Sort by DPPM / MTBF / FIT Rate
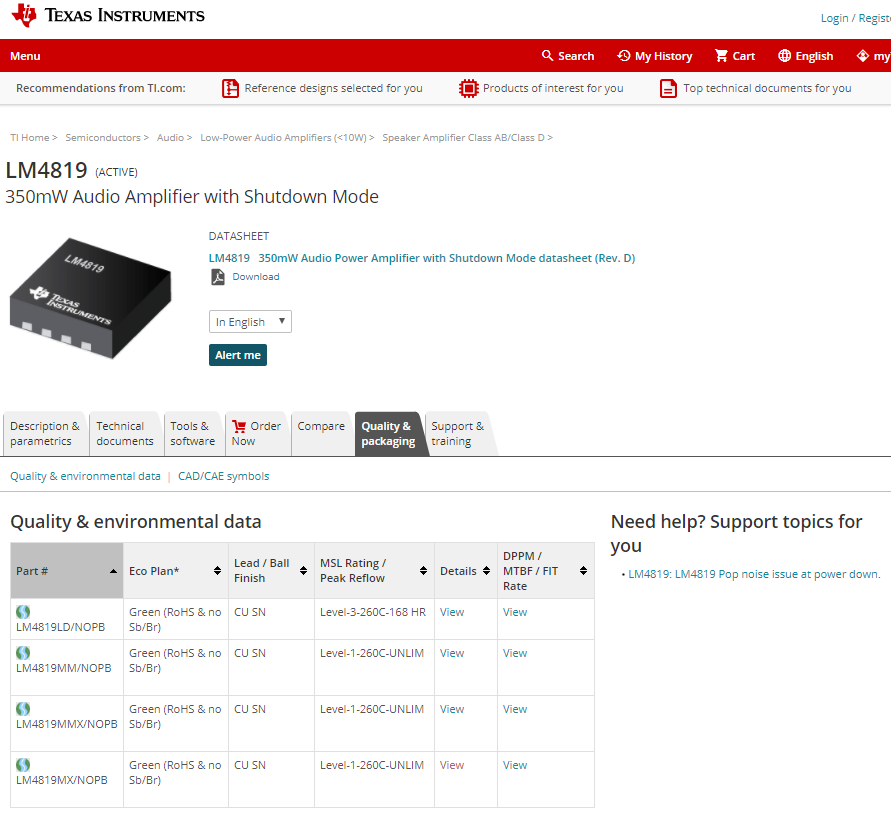This screenshot has height=816, width=891. [546, 571]
